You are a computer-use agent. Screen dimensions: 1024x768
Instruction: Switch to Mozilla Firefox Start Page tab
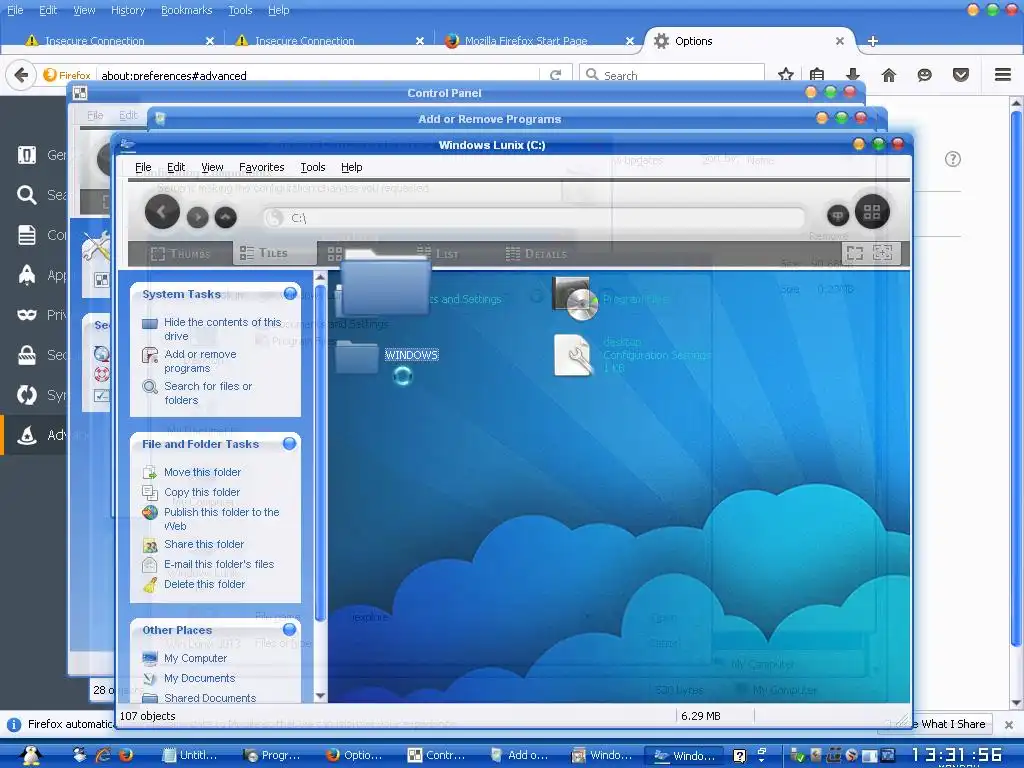point(539,40)
